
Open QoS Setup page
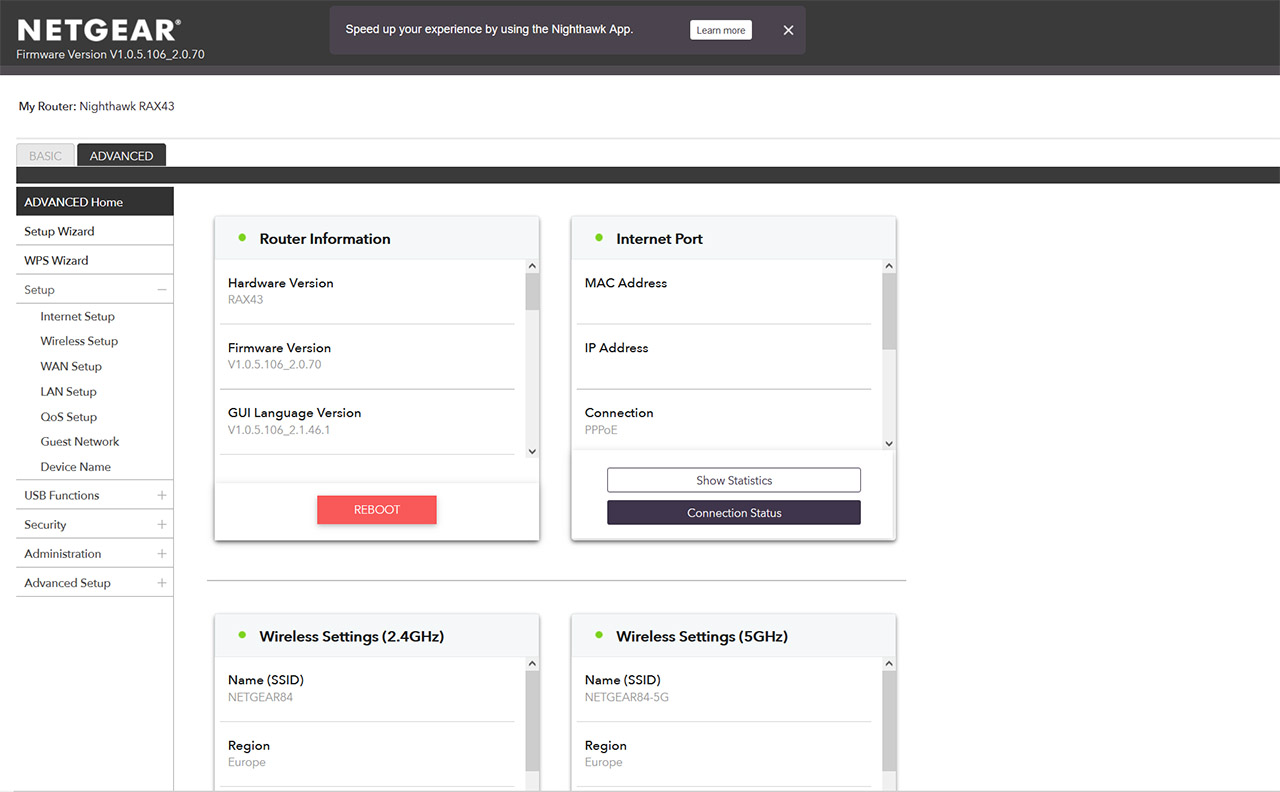[68, 417]
